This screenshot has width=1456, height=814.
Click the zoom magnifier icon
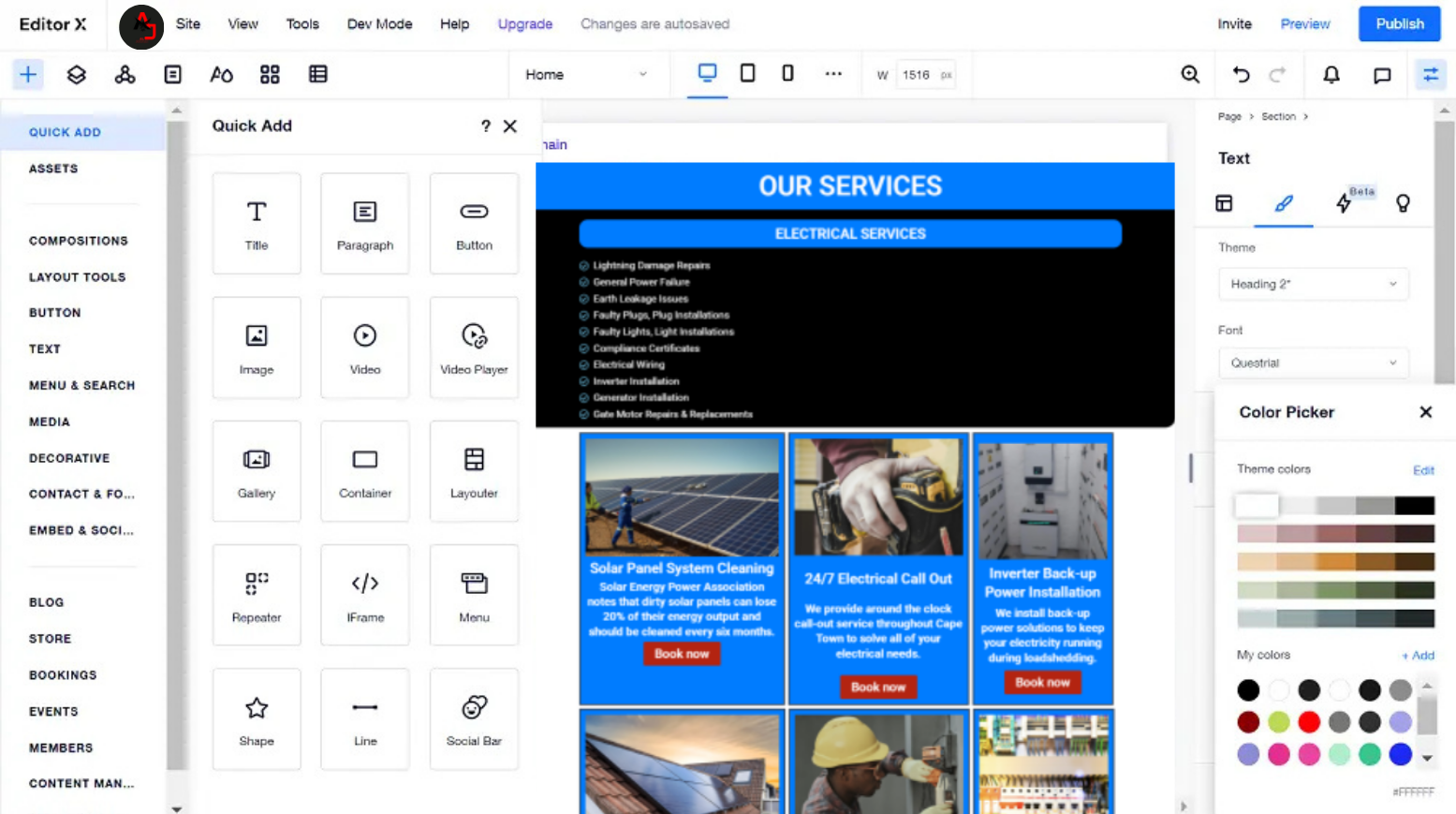click(x=1190, y=75)
